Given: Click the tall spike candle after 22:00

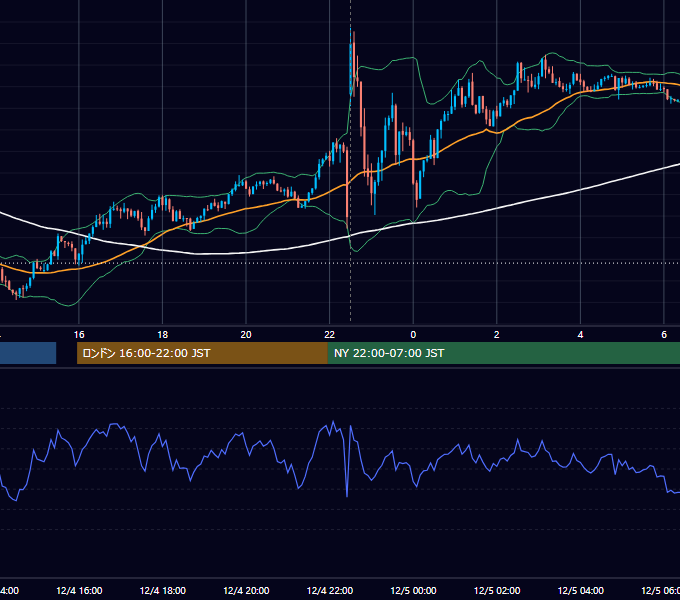Looking at the screenshot, I should 351,63.
